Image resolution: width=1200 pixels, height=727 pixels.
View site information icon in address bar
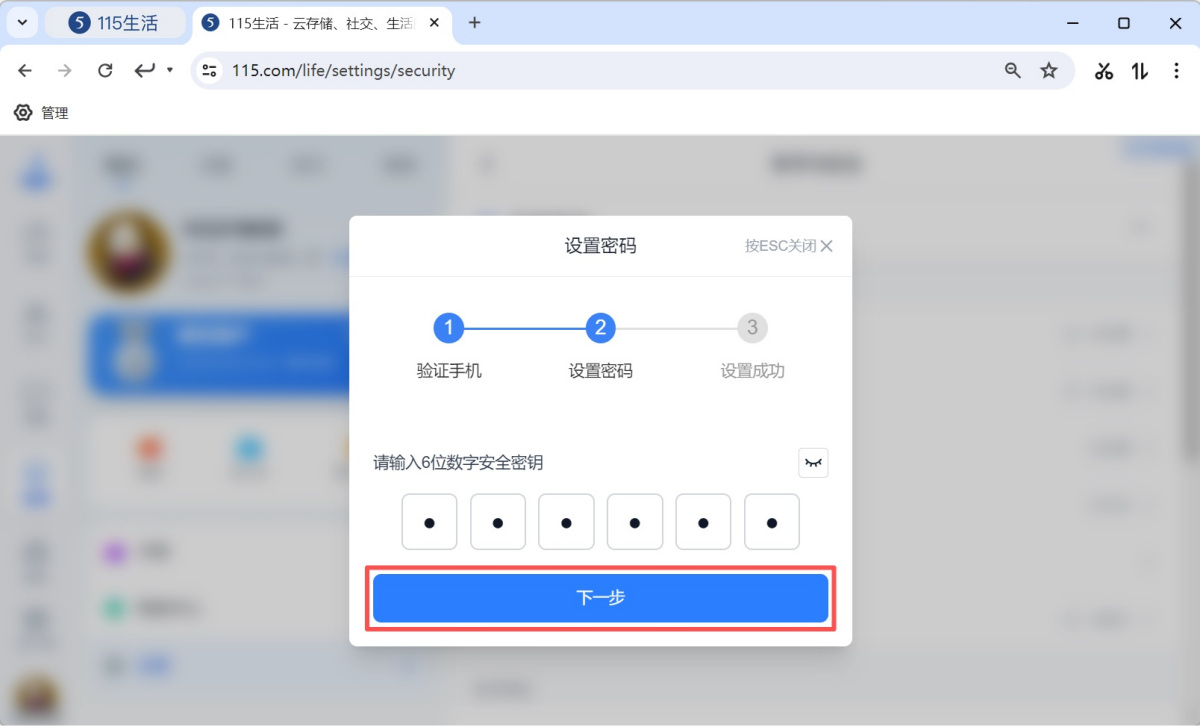209,70
